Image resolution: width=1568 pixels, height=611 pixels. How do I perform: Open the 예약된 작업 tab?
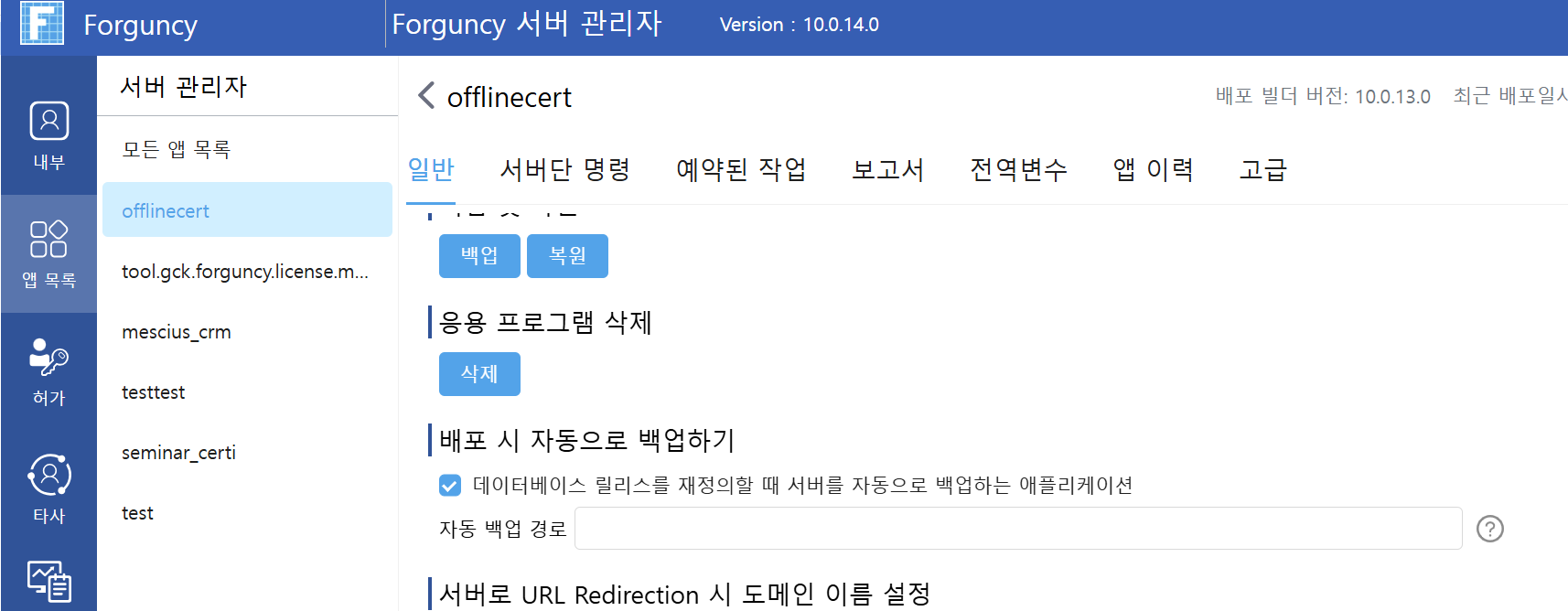741,169
